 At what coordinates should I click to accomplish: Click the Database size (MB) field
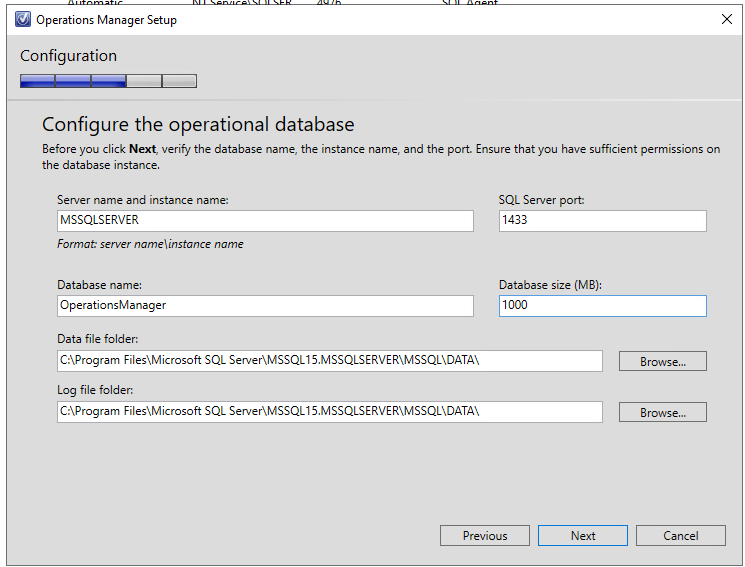[602, 306]
